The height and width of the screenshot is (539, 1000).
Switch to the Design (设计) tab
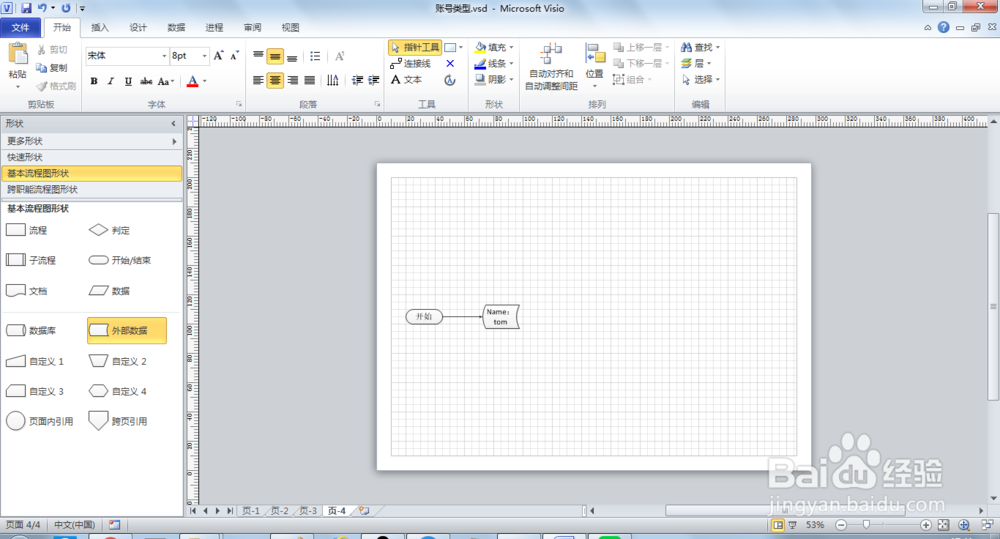click(x=138, y=27)
